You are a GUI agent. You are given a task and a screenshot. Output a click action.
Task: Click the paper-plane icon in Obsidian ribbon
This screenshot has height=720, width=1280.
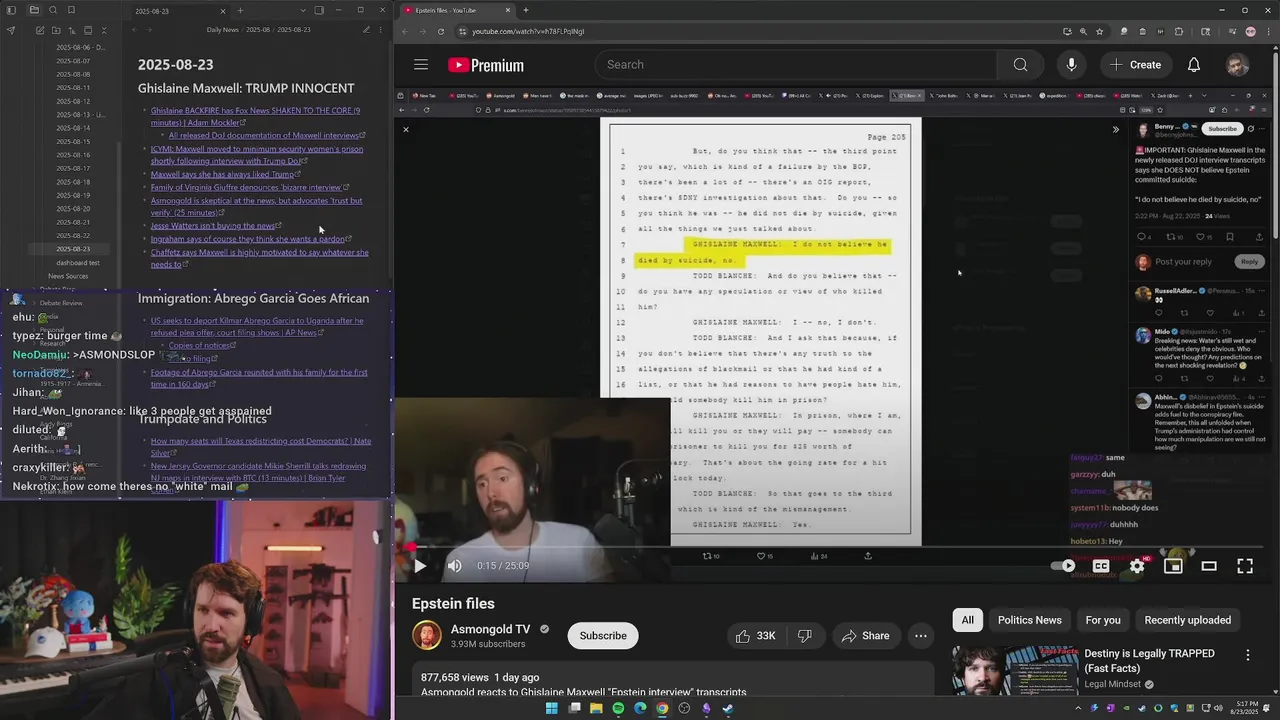pyautogui.click(x=11, y=31)
